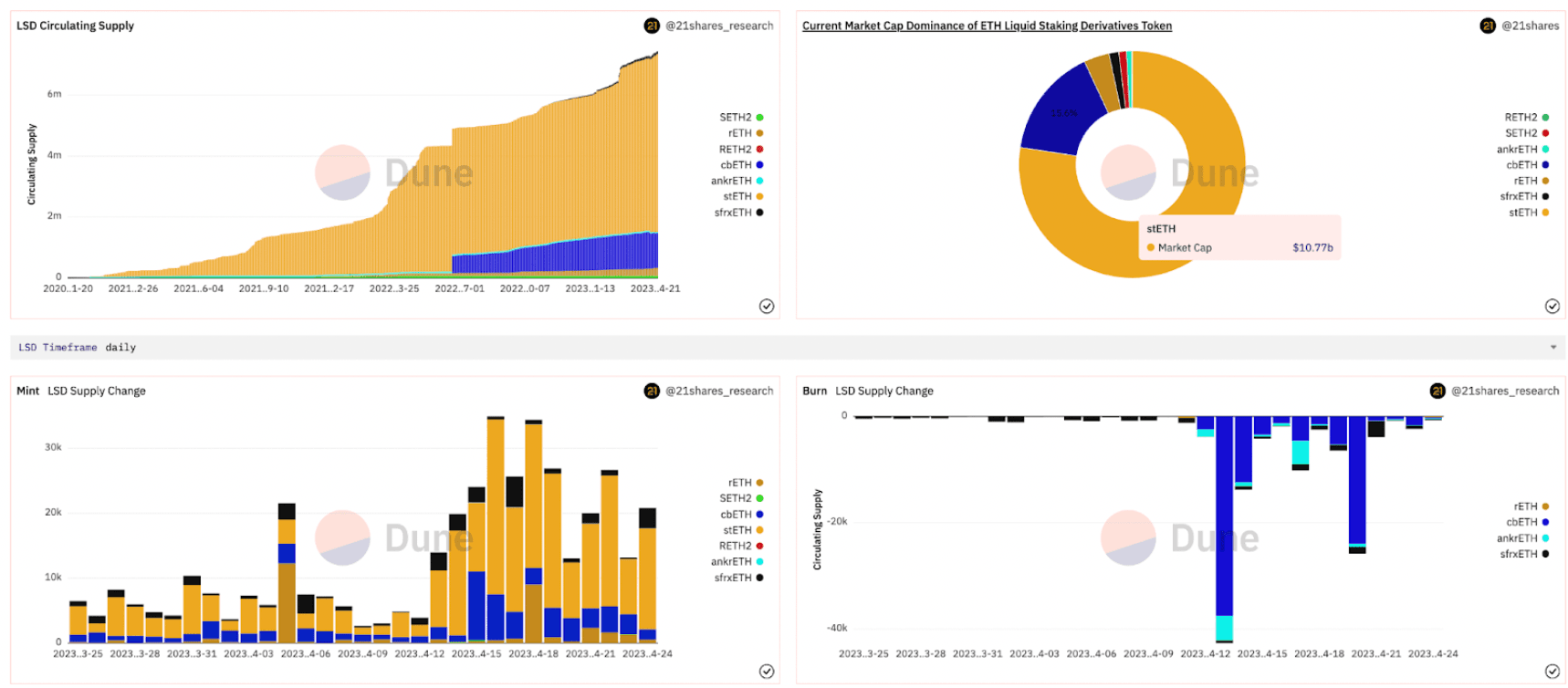This screenshot has width=1568, height=688.
Task: Expand the LSD Timeframe dropdown arrow
Action: (1552, 348)
